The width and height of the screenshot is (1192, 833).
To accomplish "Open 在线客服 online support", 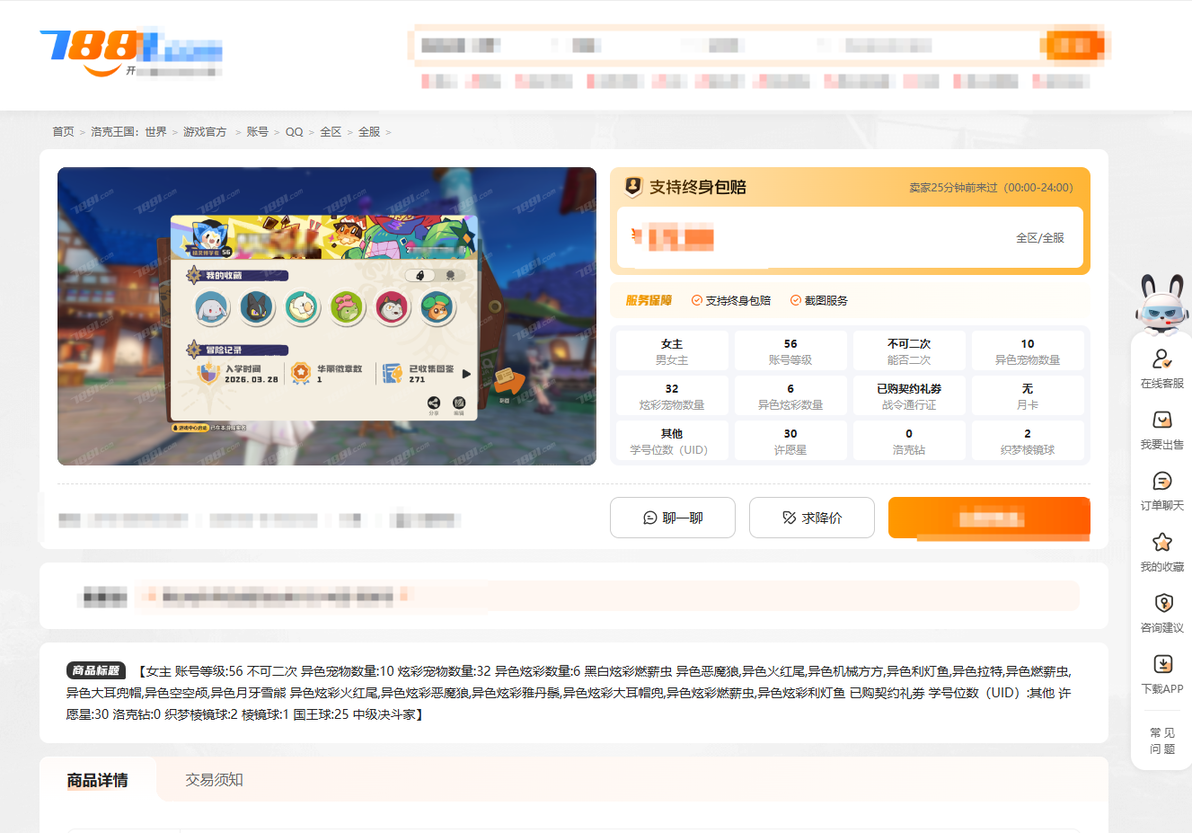I will [x=1162, y=369].
